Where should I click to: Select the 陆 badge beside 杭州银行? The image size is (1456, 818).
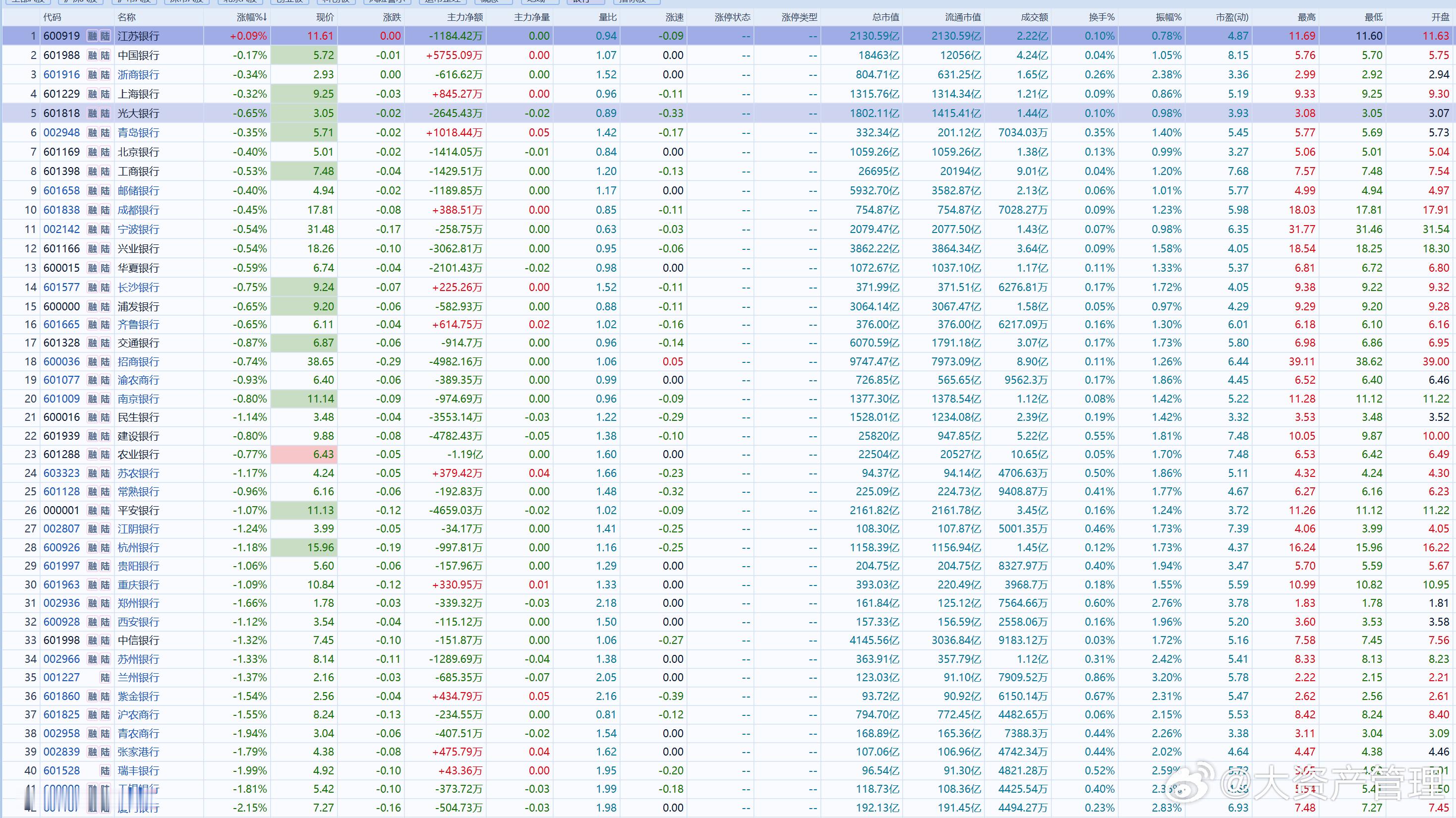(x=105, y=548)
